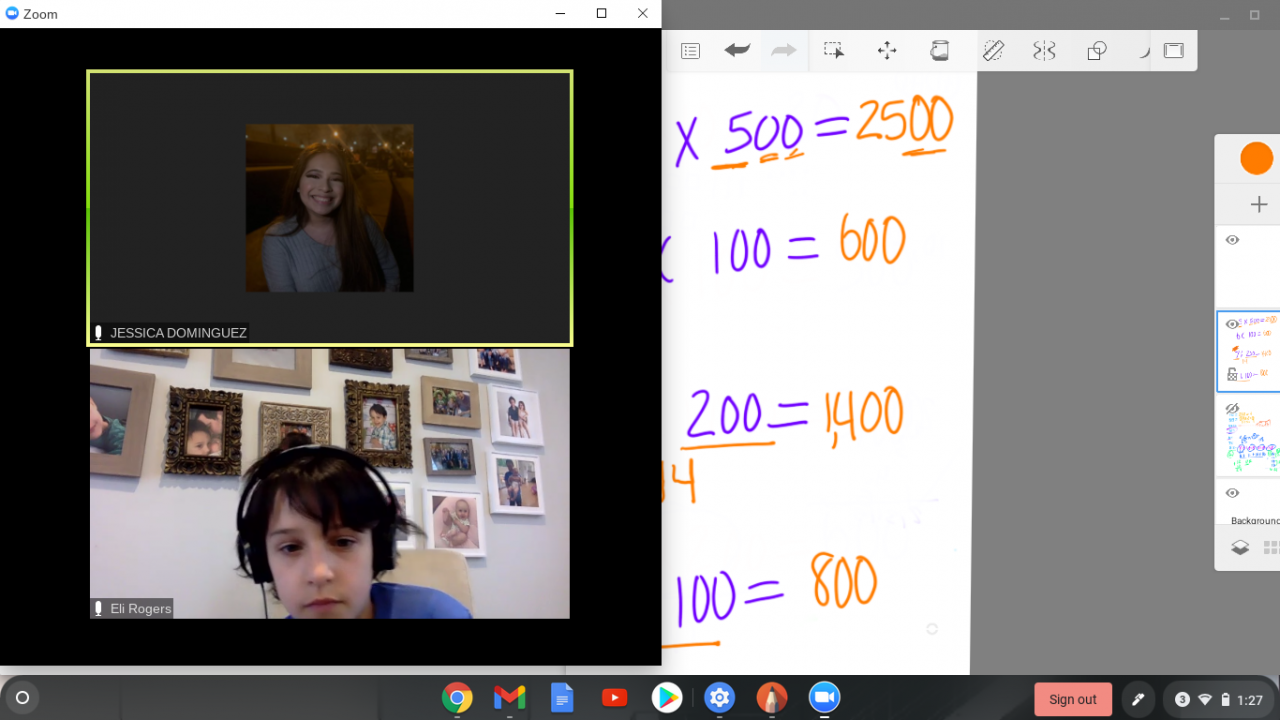Switch to Zoom app on the shelf
This screenshot has height=720, width=1280.
pyautogui.click(x=824, y=698)
